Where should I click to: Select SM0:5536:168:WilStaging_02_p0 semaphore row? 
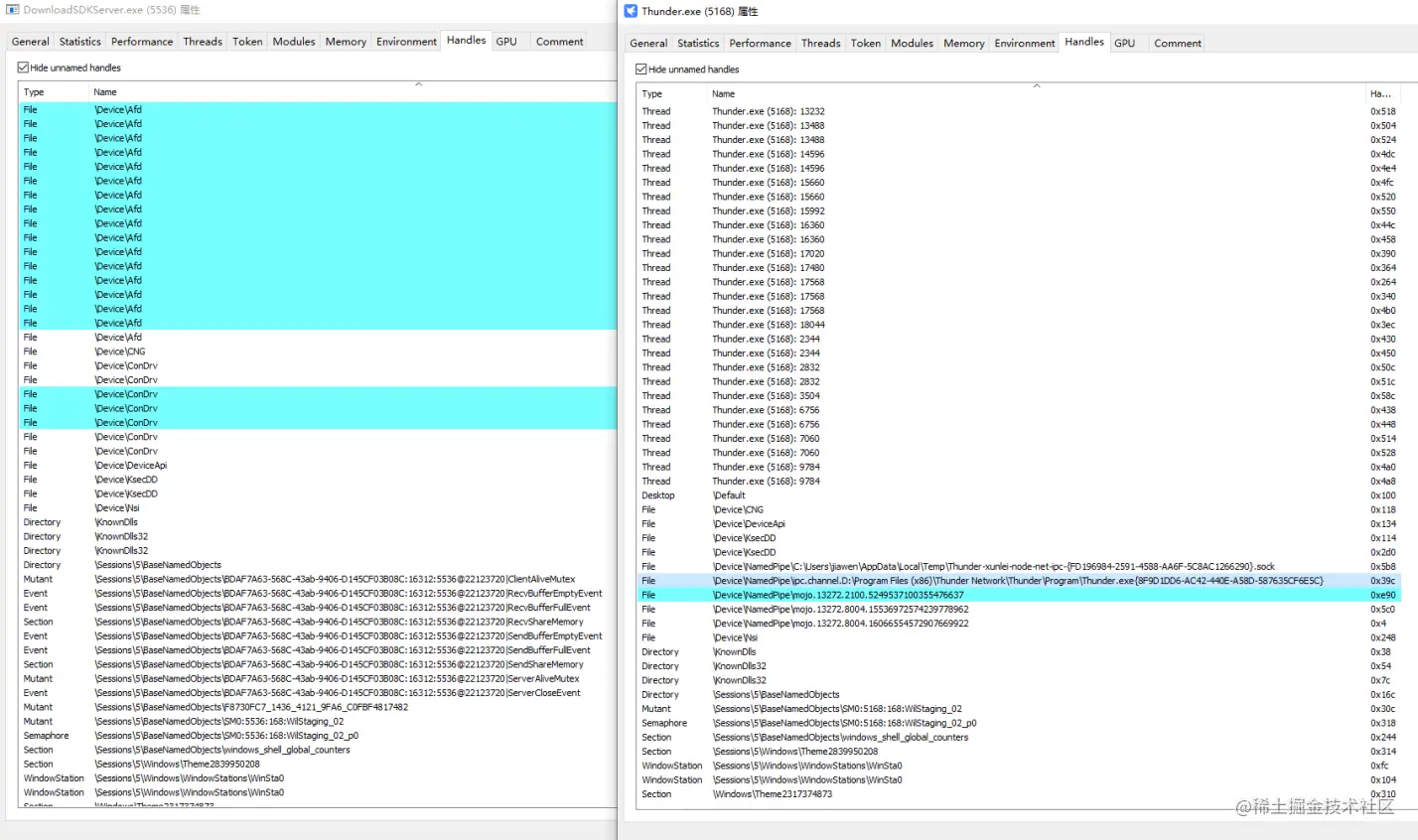(x=318, y=736)
